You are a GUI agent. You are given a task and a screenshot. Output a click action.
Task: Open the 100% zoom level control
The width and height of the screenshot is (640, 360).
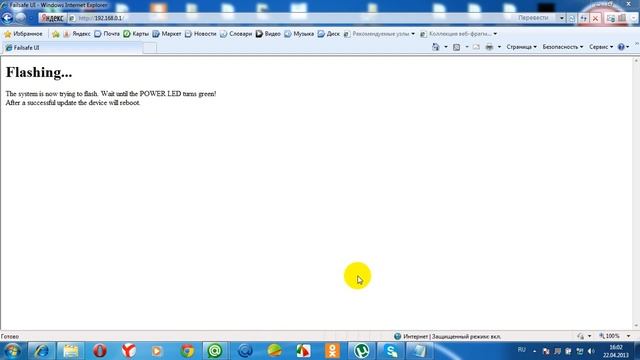[614, 336]
